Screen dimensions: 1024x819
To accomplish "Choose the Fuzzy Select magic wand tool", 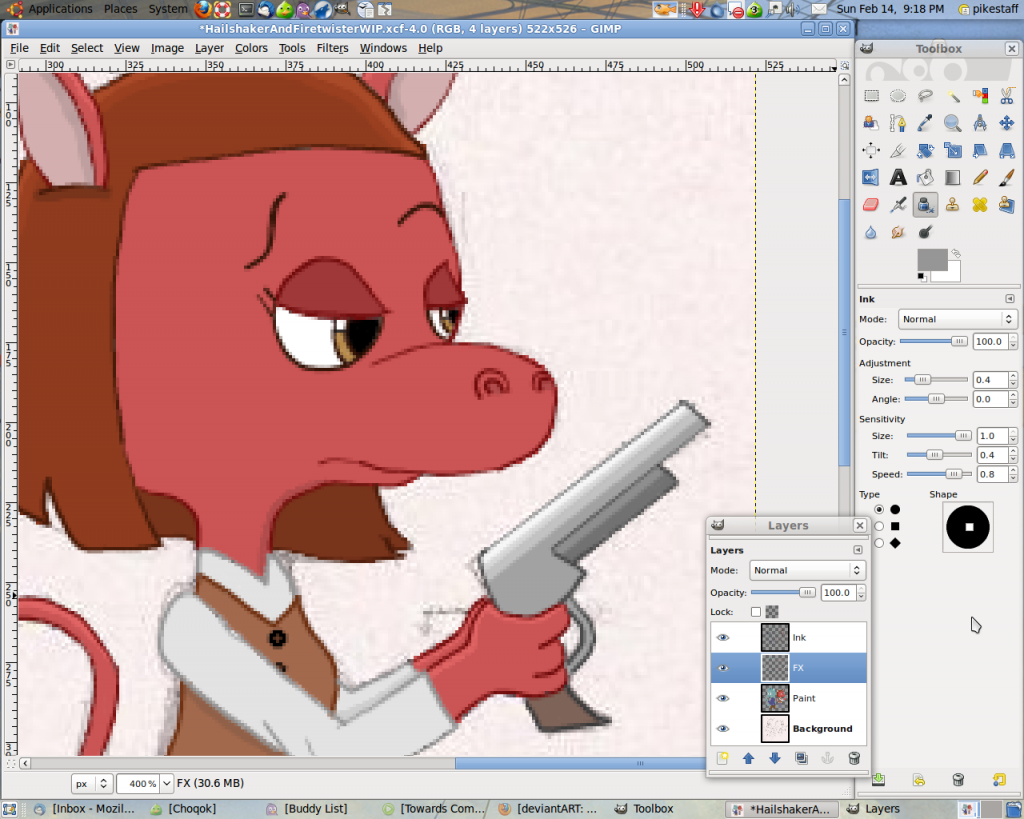I will point(952,96).
